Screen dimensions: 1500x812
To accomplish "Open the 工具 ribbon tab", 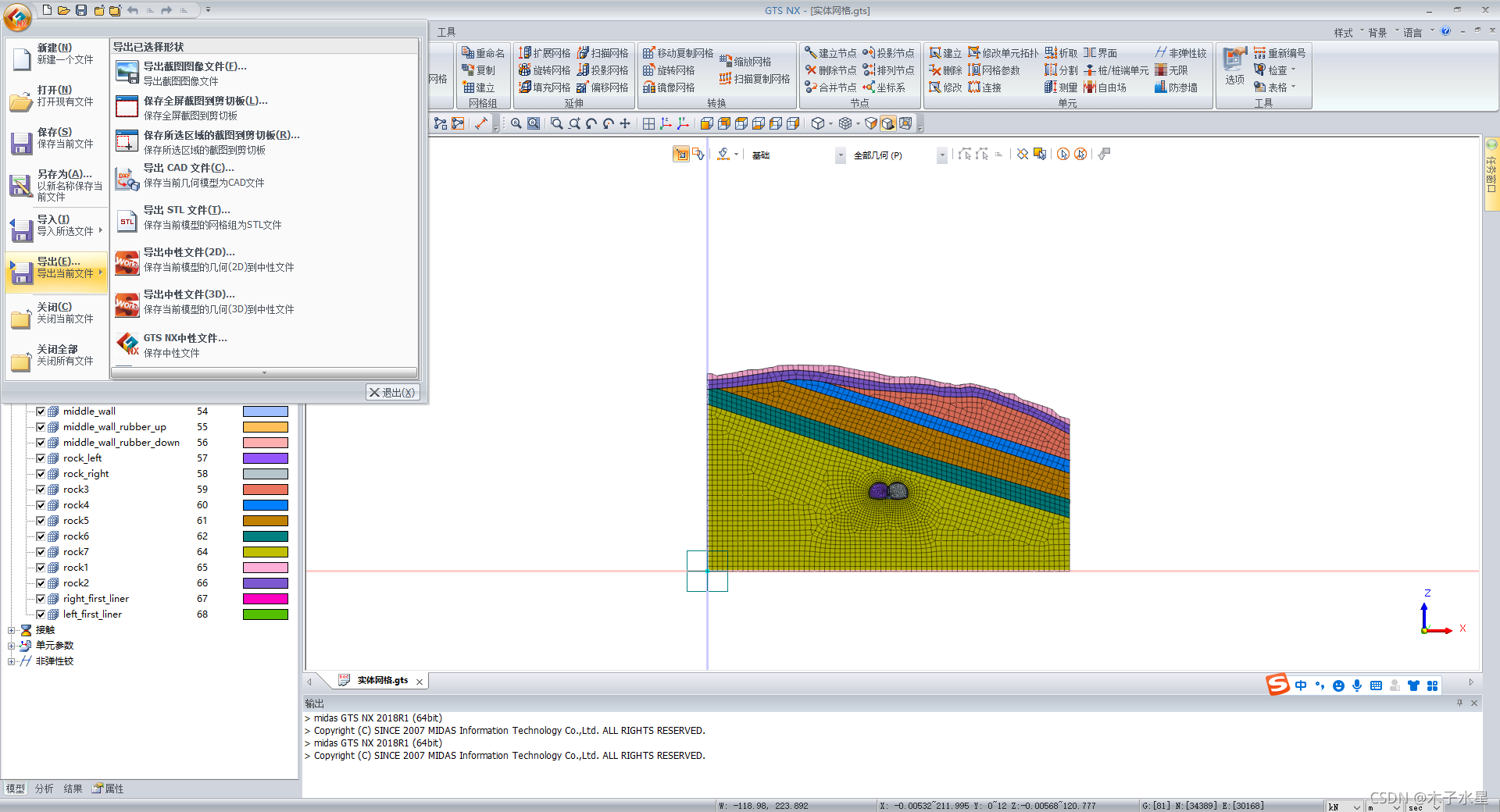I will coord(446,32).
